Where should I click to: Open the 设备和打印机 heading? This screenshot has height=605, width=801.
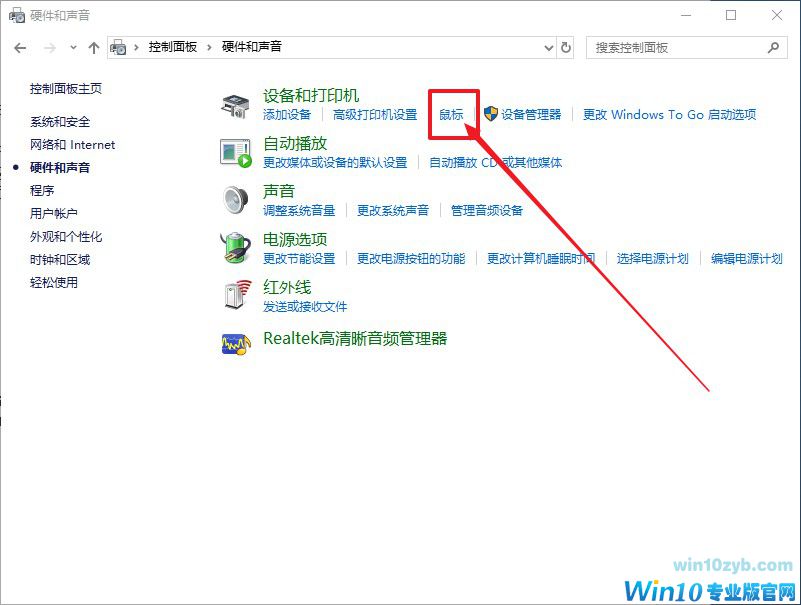311,96
